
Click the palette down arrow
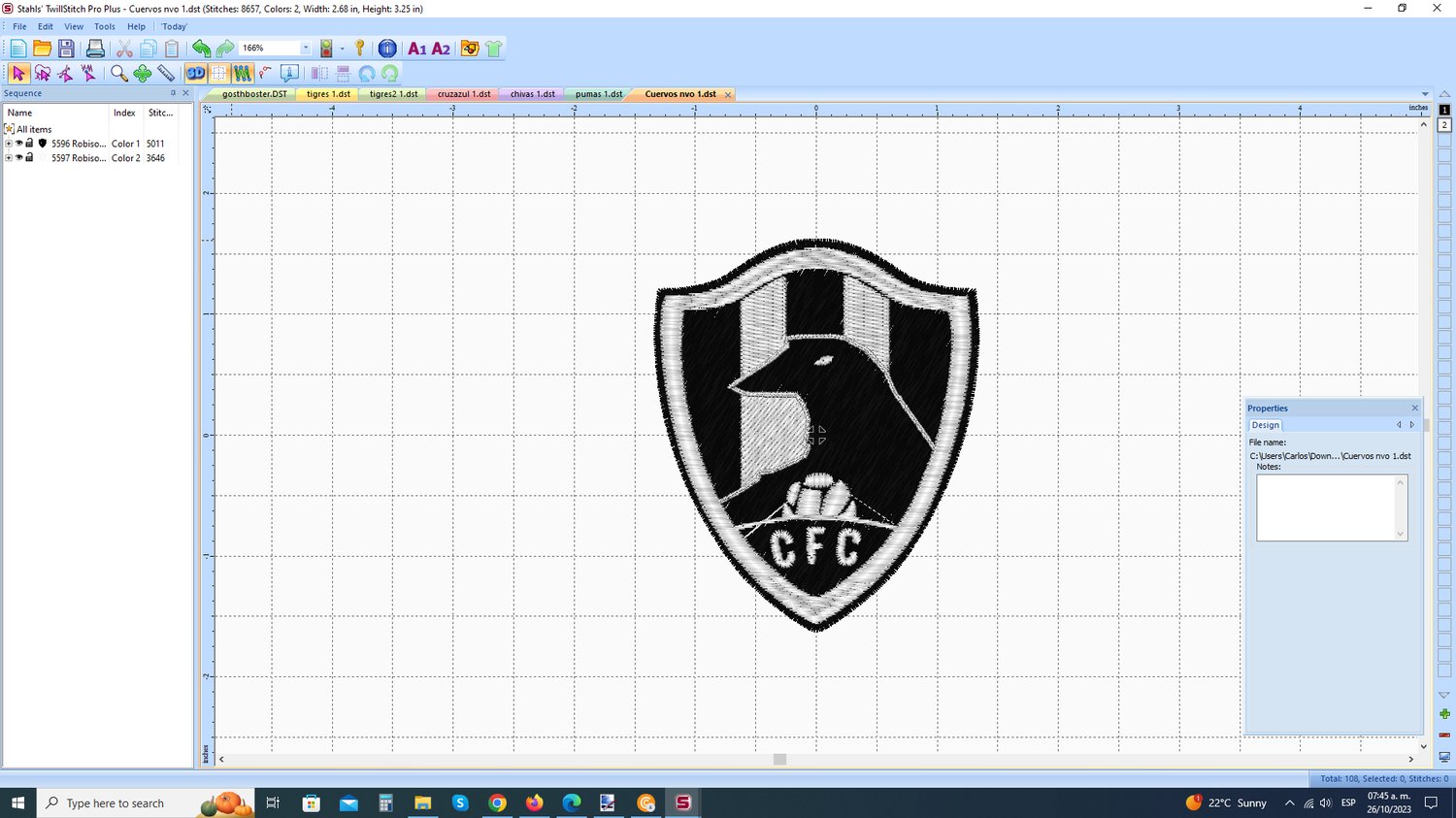pos(1444,696)
